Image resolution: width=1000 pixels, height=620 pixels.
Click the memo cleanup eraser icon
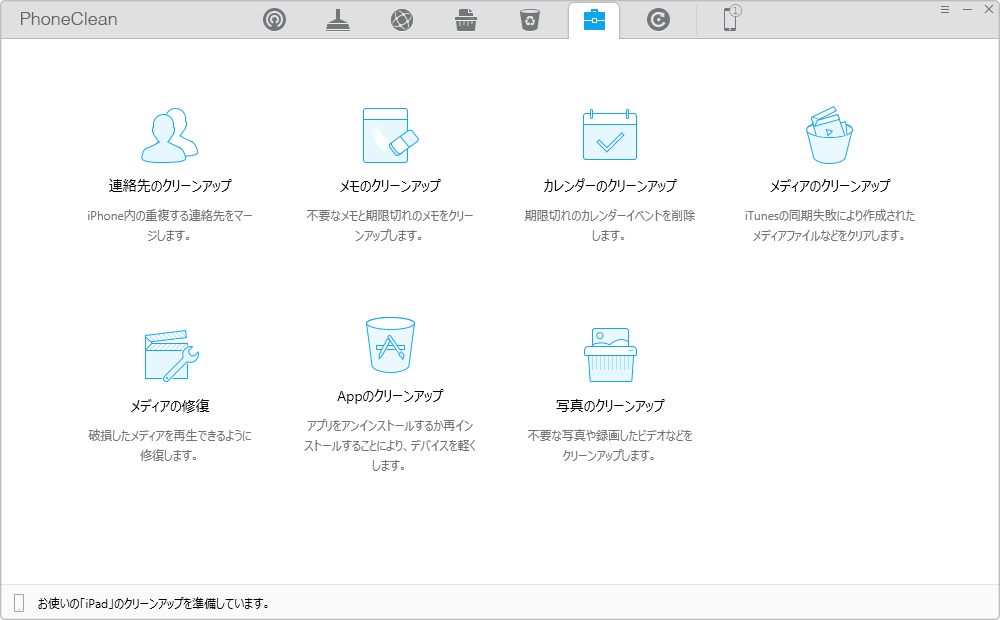pos(390,135)
